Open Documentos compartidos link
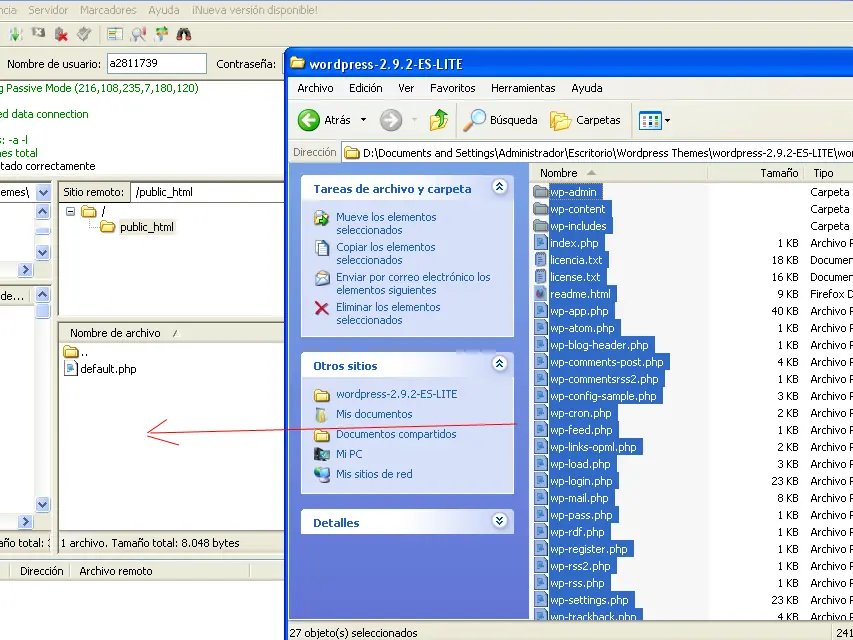 pos(396,434)
